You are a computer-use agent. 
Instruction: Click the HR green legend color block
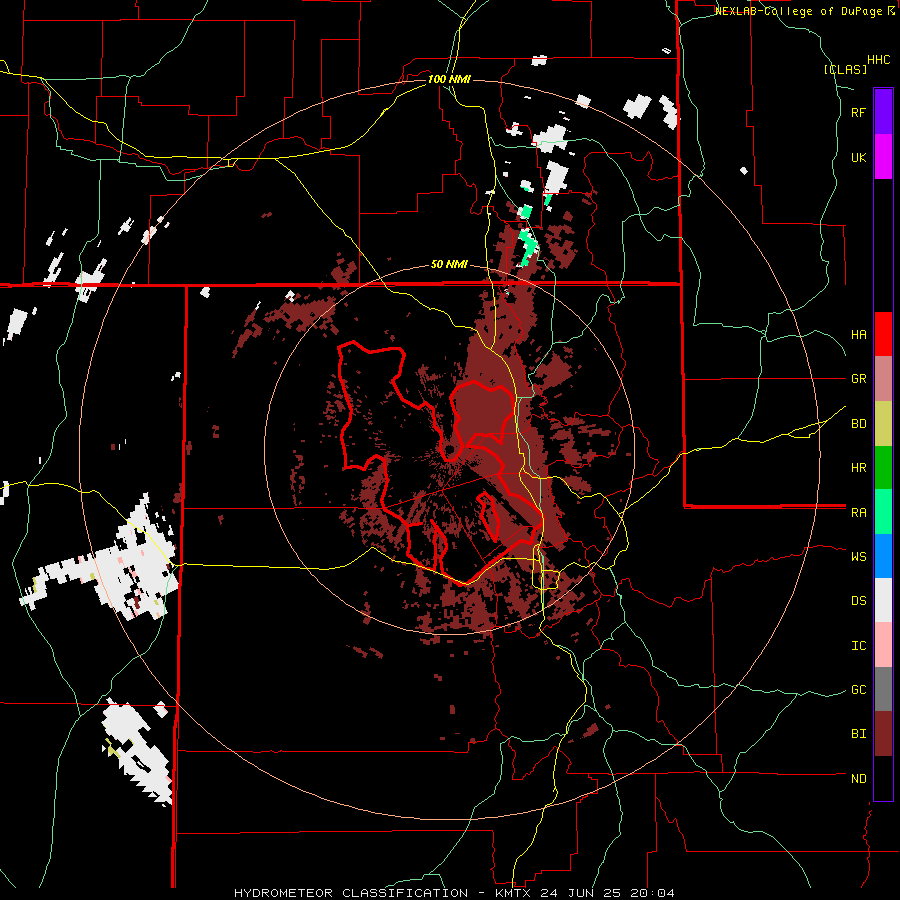tap(883, 468)
